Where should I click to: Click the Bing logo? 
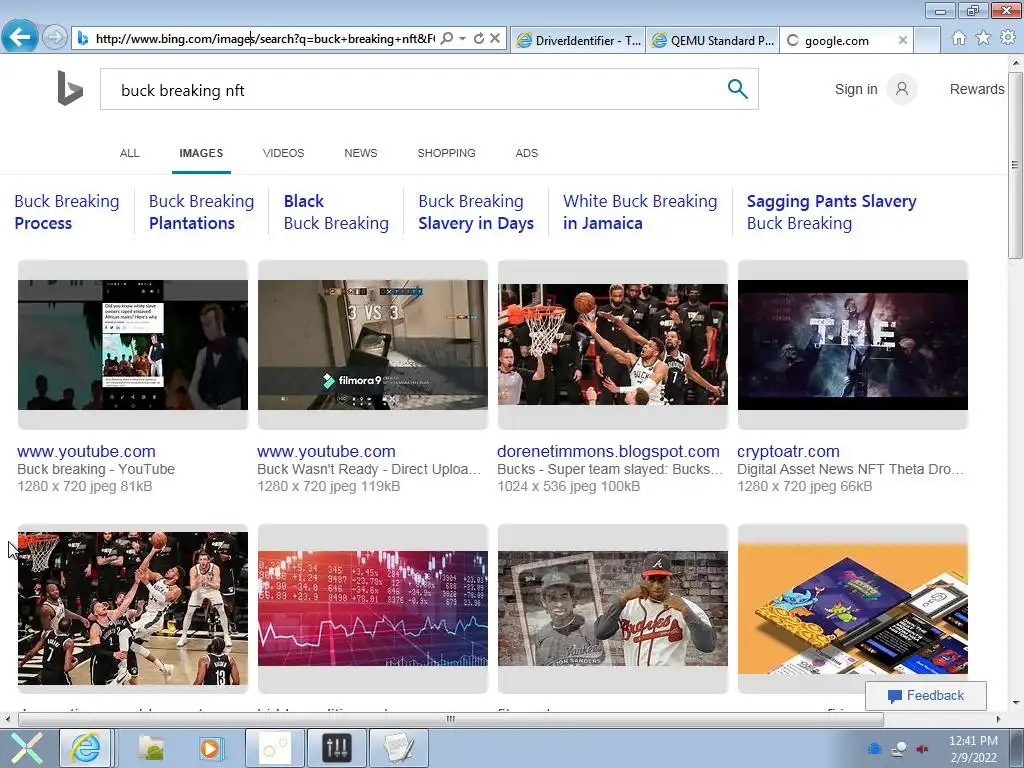(x=70, y=88)
